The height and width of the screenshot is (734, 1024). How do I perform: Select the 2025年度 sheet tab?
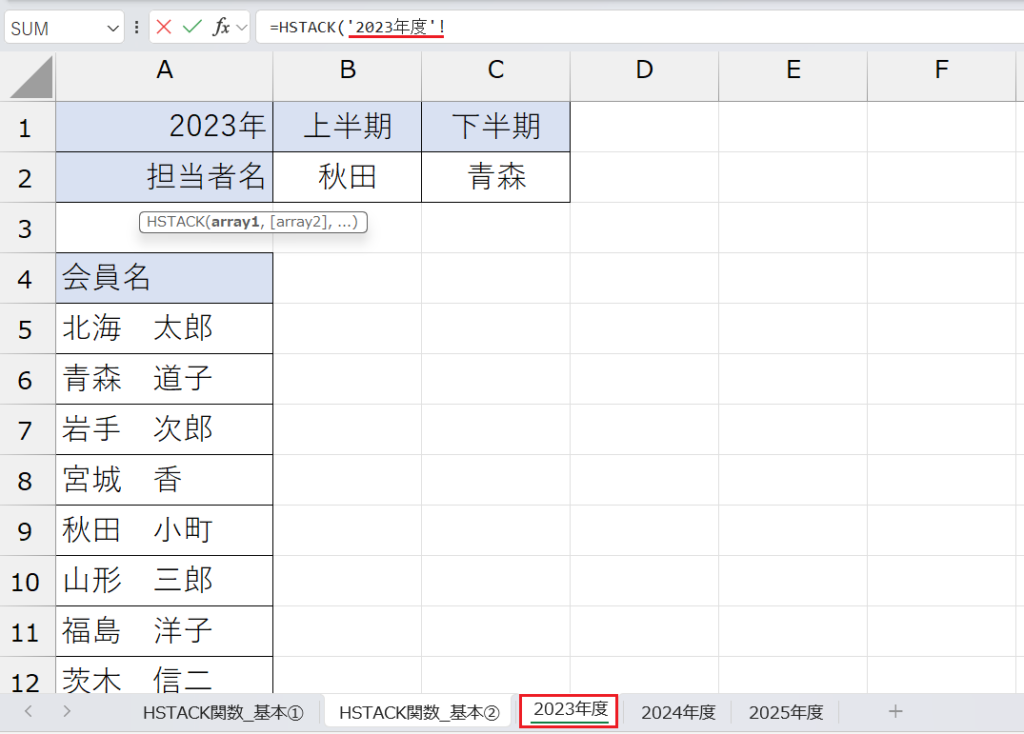pos(786,712)
